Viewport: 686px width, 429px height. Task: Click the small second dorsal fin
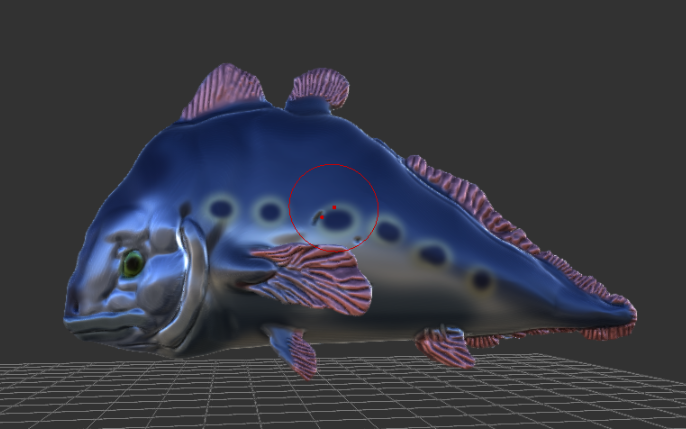tap(320, 87)
